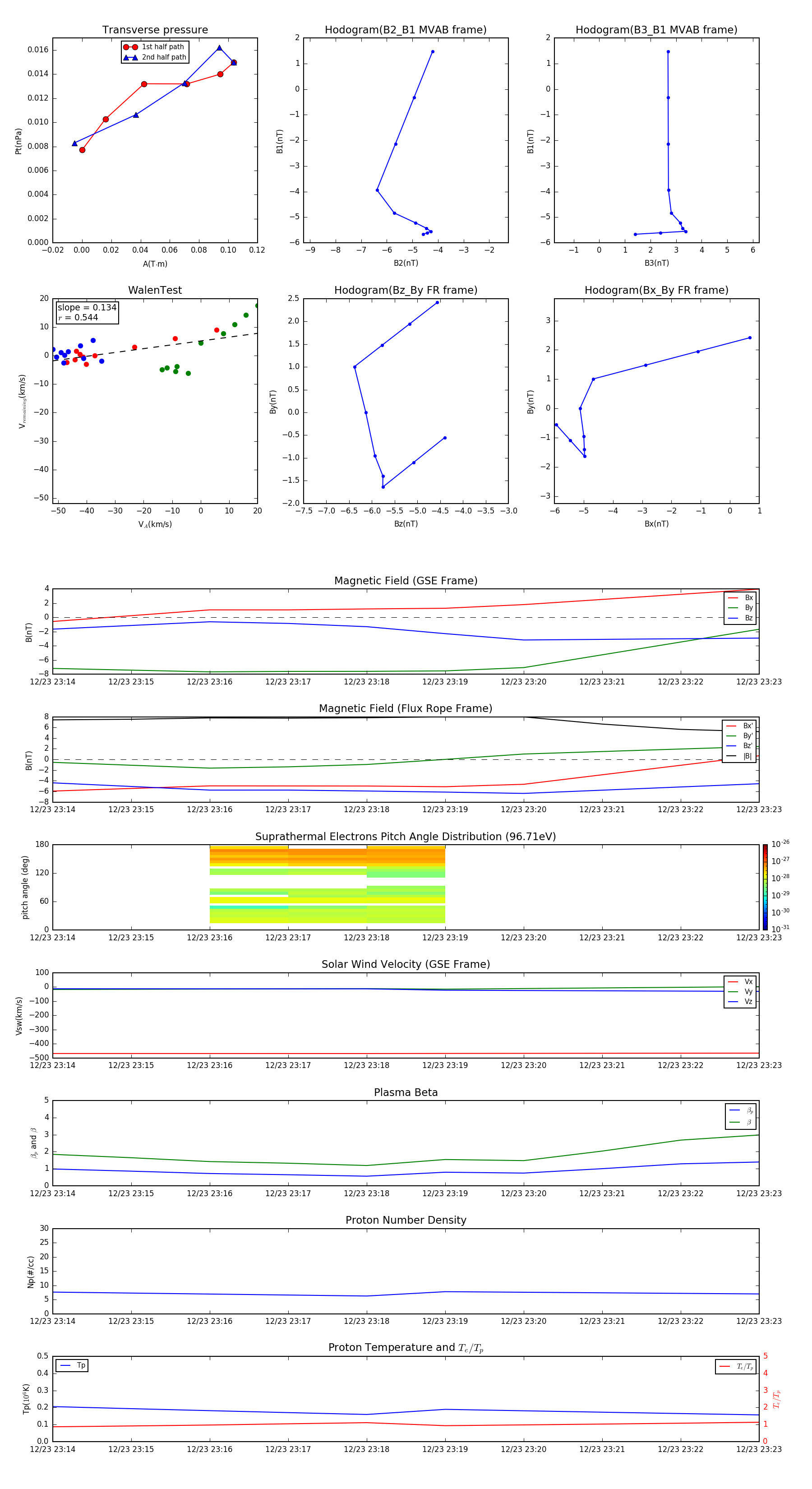This screenshot has height=1489, width=812.
Task: Click the 'Magnetic Field (GSE Frame)' title
Action: 406,581
